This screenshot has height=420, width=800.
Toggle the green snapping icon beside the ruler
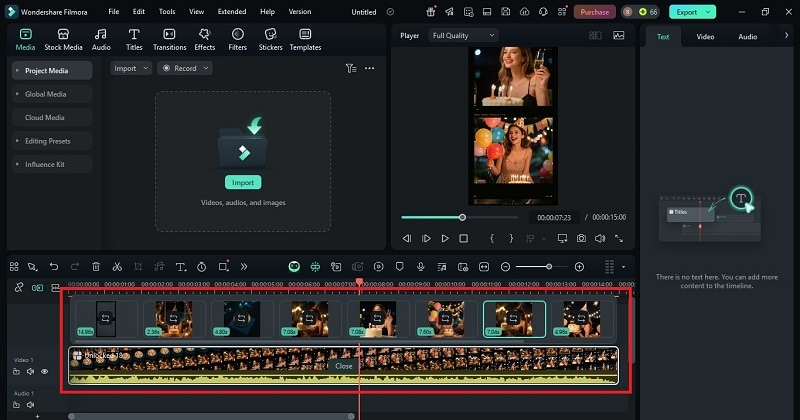37,288
